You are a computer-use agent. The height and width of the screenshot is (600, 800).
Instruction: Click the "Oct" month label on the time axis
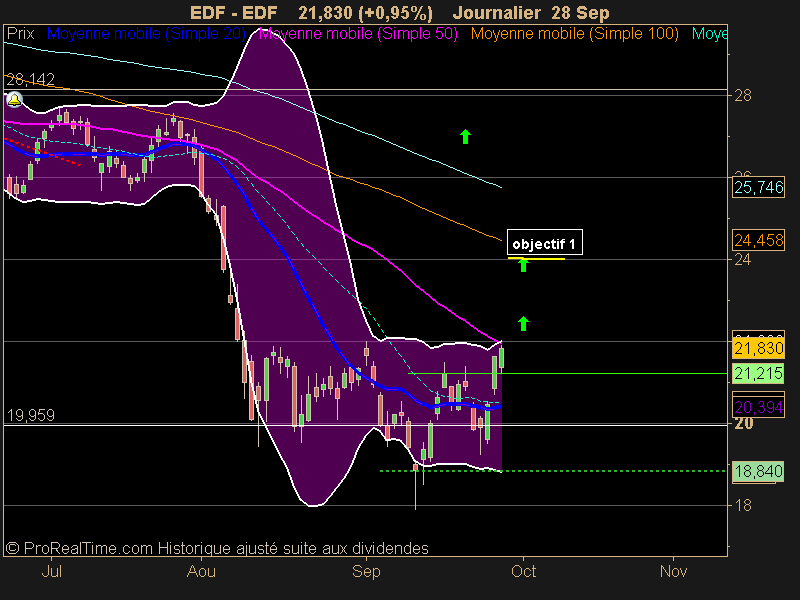523,571
